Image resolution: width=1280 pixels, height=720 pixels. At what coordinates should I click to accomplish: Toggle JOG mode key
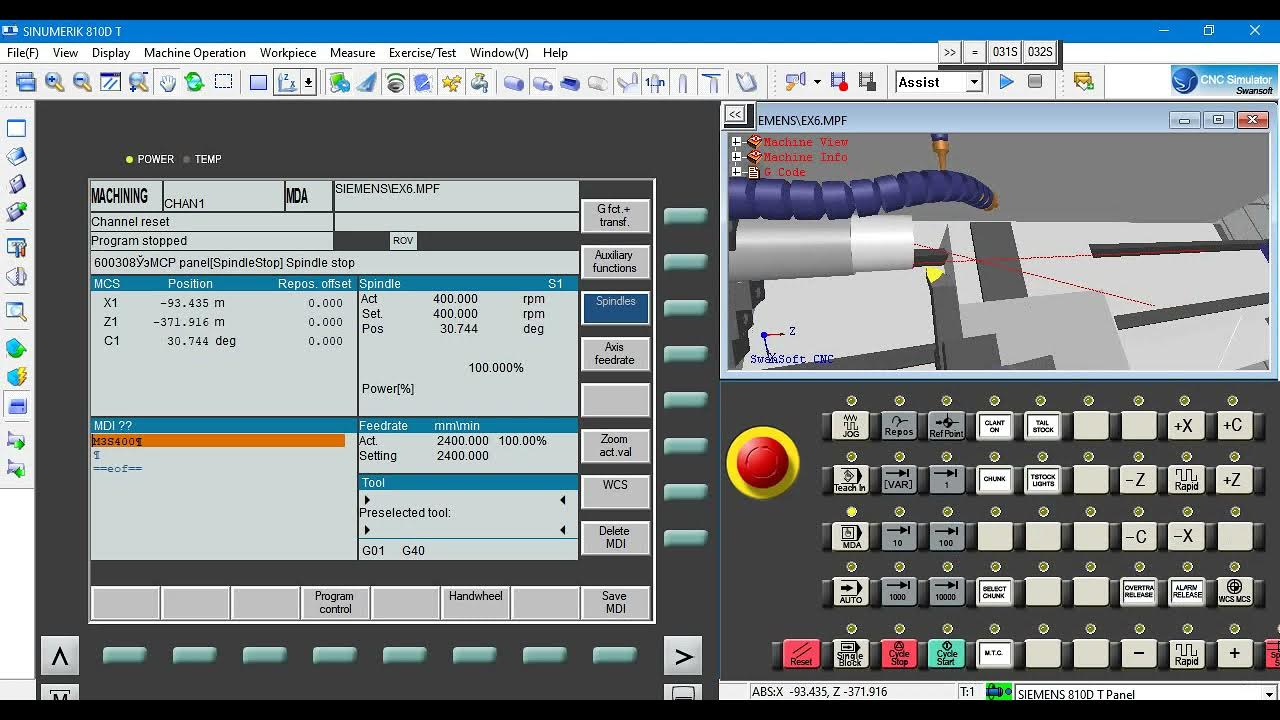(850, 425)
